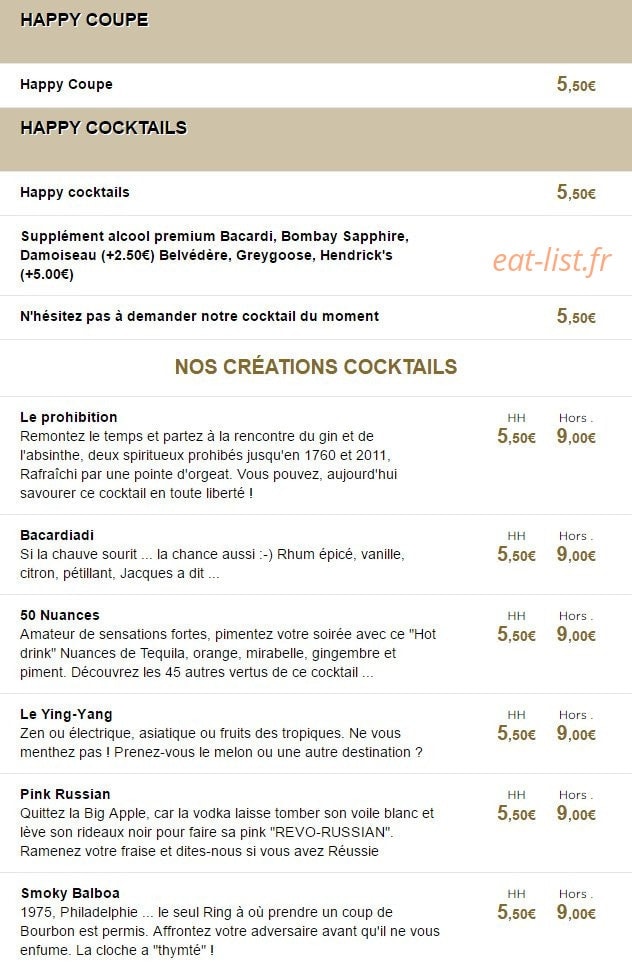Click the Pink Russian Hors price
This screenshot has height=968, width=632.
pyautogui.click(x=576, y=813)
